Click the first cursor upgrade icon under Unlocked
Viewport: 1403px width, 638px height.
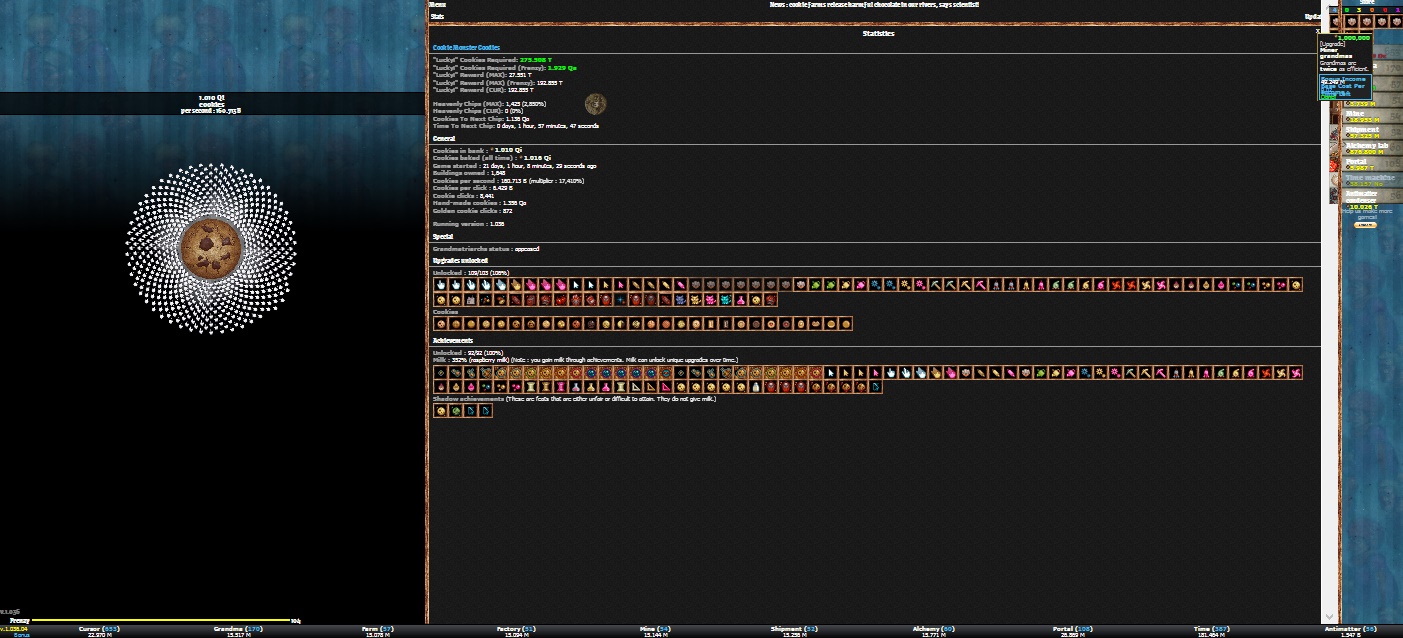click(x=440, y=285)
